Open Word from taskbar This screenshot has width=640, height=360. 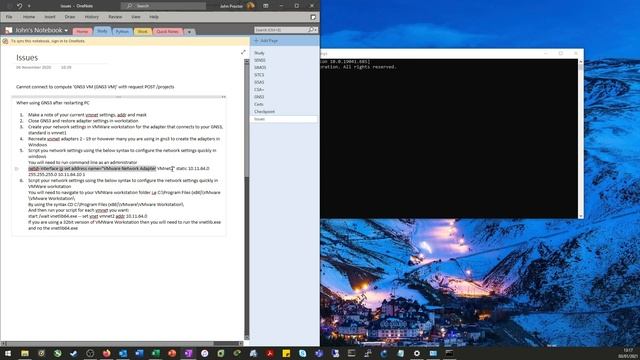coord(139,353)
